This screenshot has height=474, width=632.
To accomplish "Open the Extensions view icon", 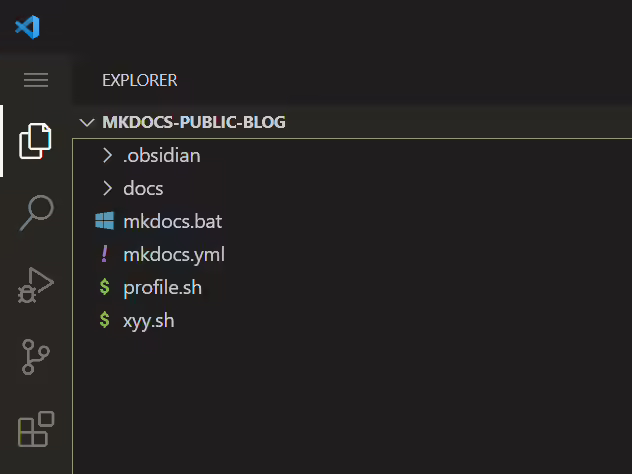I will (x=36, y=429).
